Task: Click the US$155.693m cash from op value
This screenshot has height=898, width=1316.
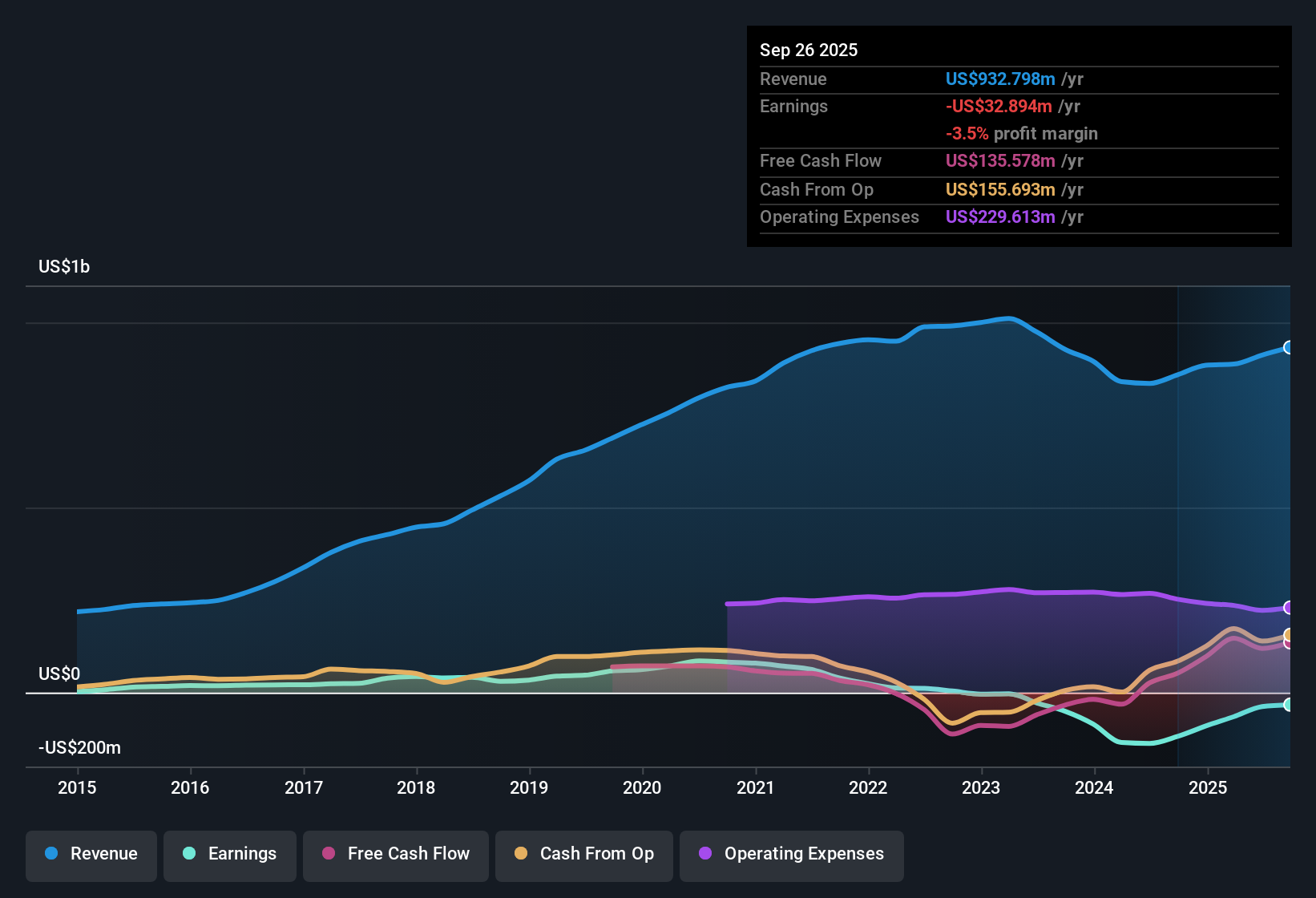Action: [x=1000, y=189]
